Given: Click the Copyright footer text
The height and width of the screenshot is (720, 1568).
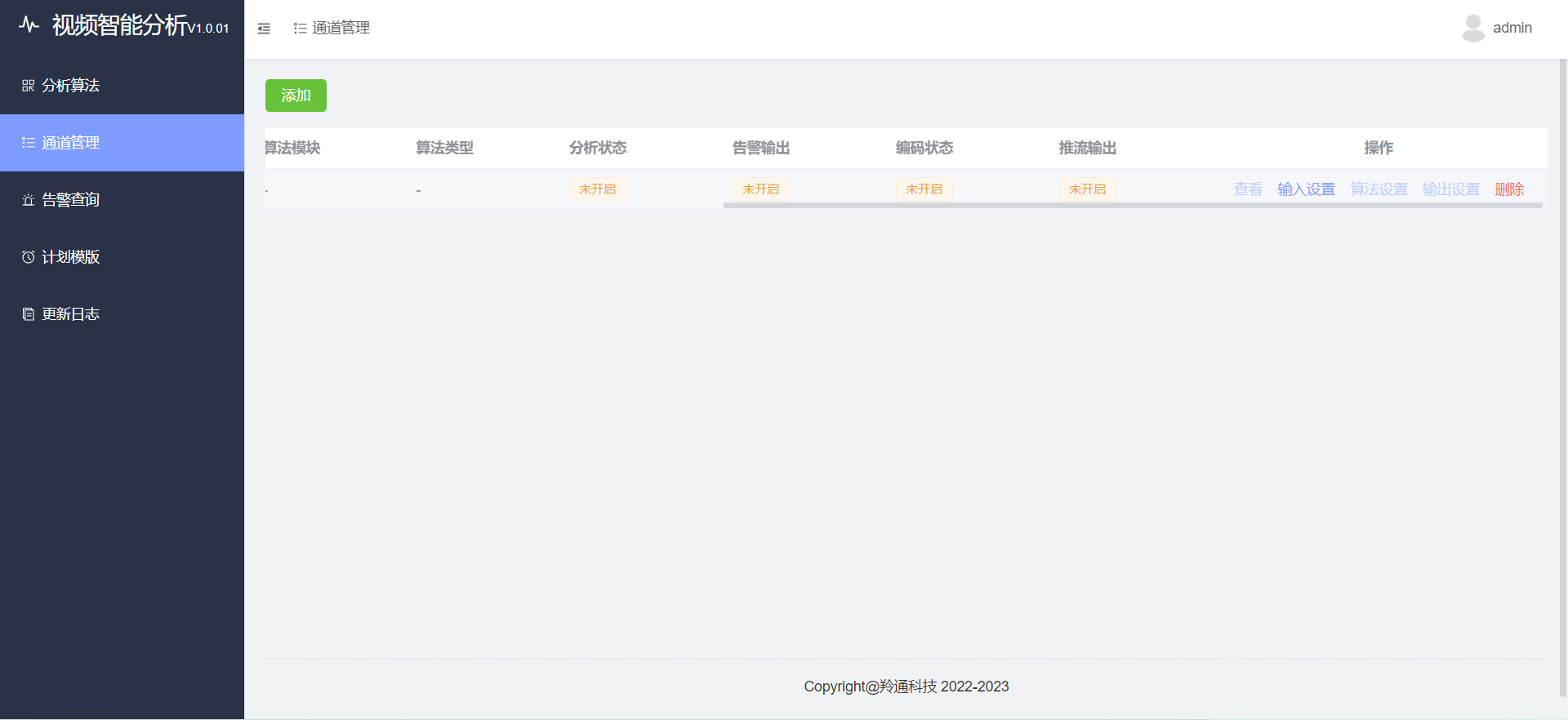Looking at the screenshot, I should pyautogui.click(x=906, y=687).
